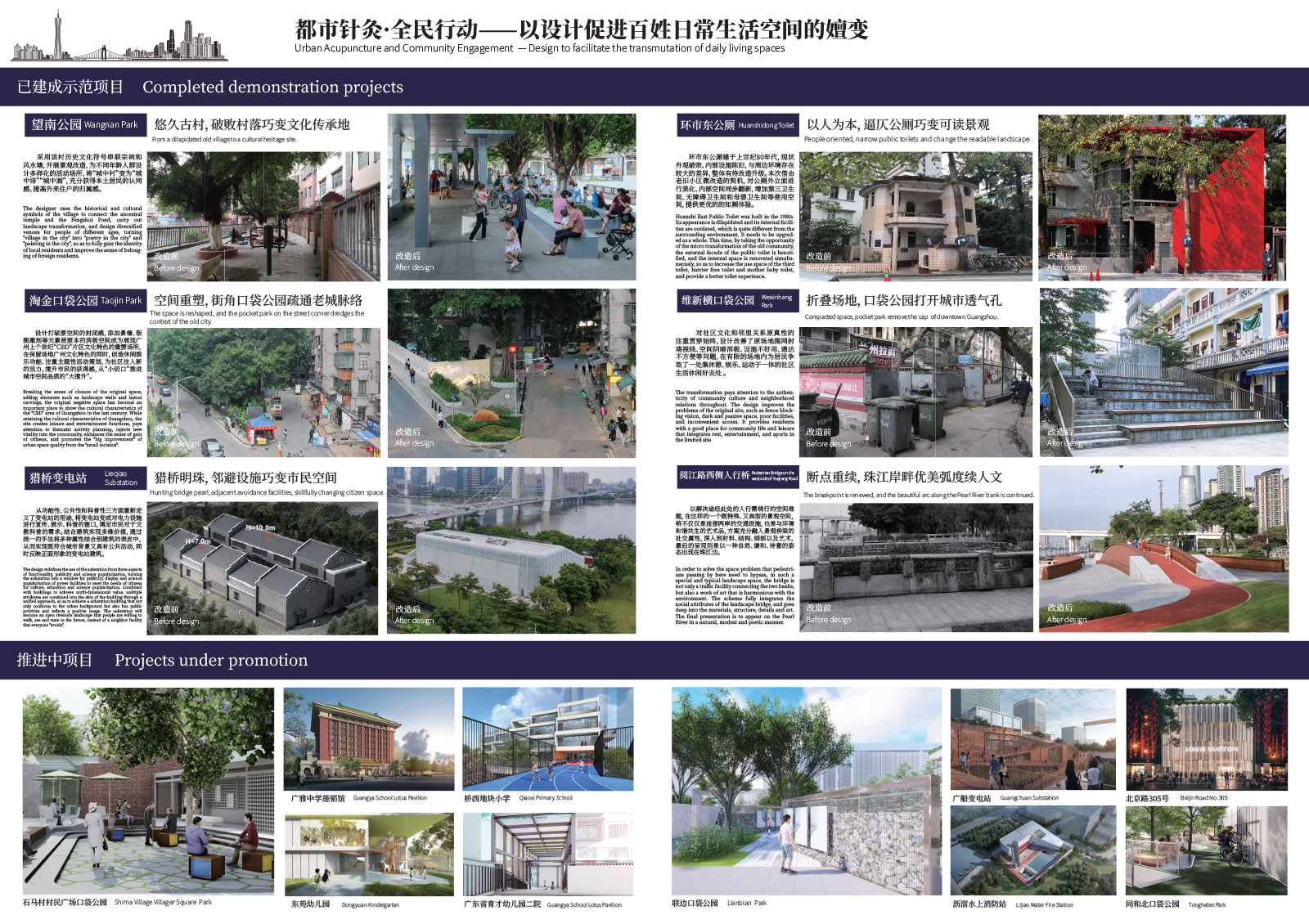Select the Lieqiao Substation title label
1309x924 pixels.
(85, 478)
